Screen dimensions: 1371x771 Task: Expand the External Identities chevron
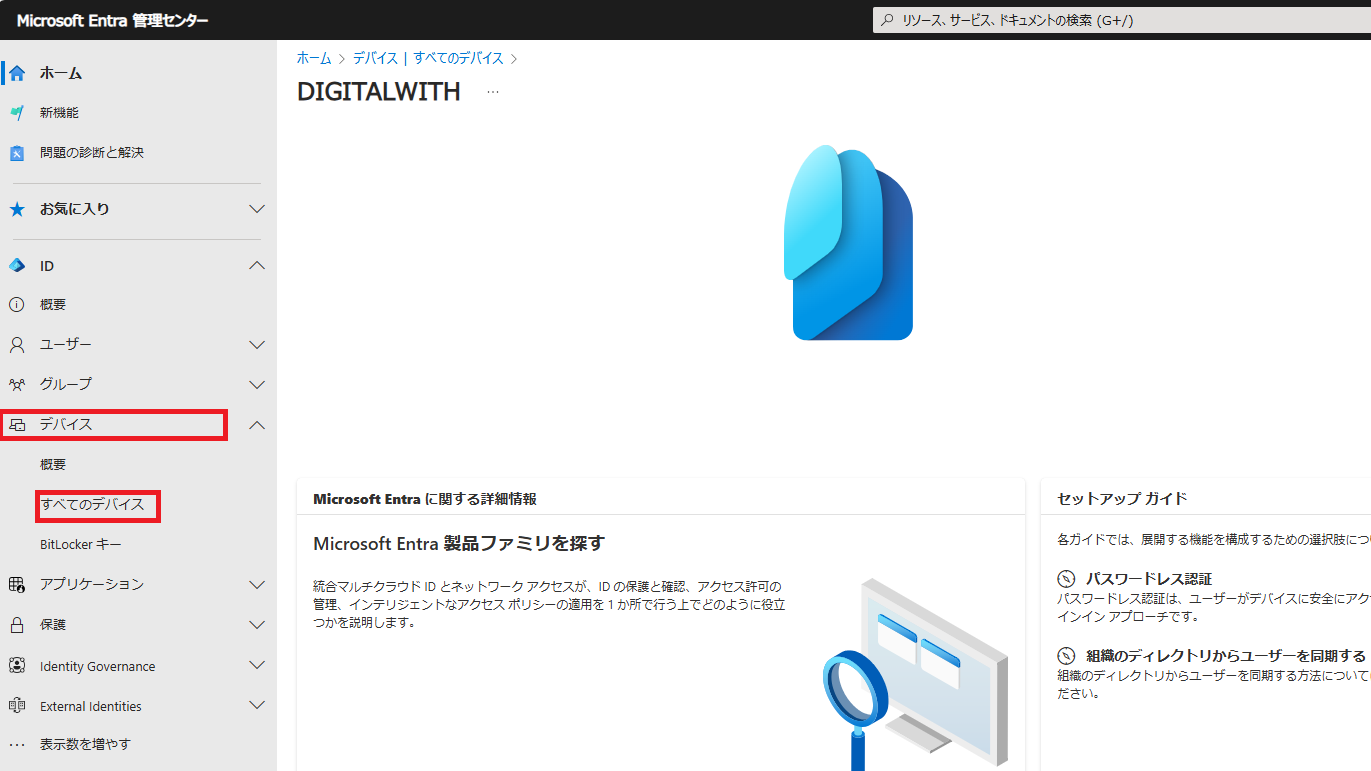(x=257, y=706)
